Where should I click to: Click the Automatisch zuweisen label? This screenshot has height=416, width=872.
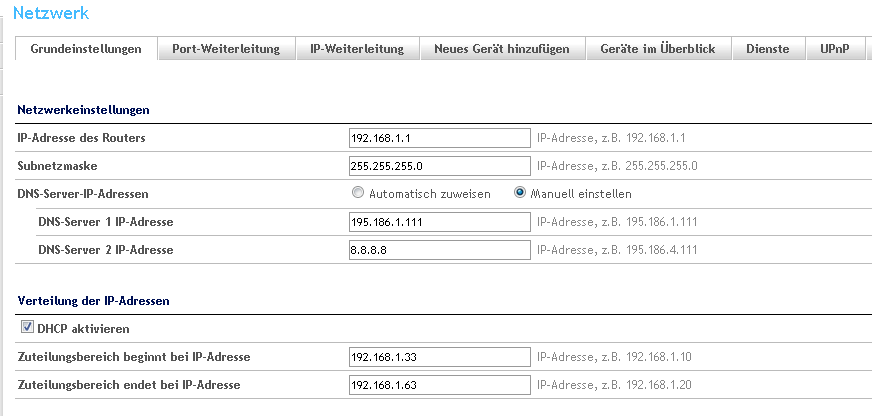coord(429,194)
